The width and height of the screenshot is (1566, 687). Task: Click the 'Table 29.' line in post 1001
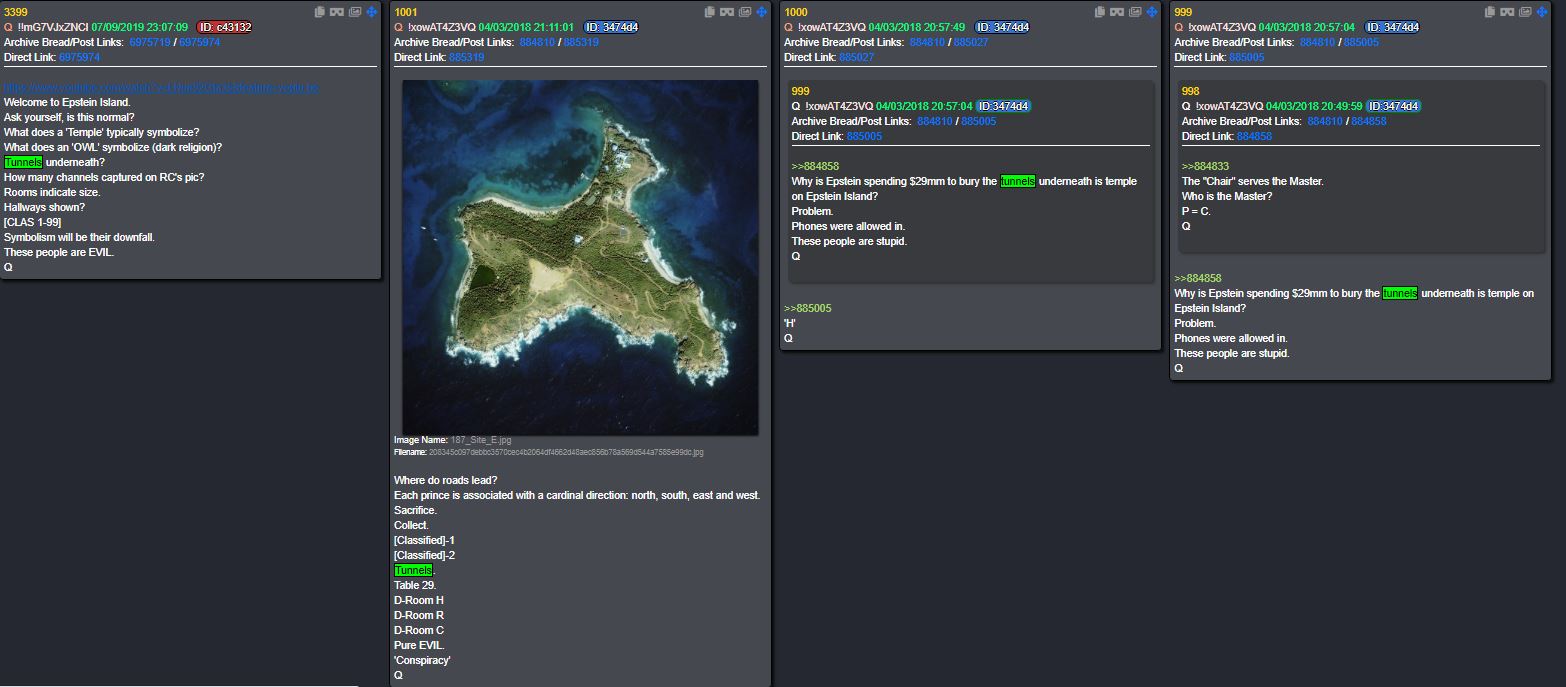point(415,585)
